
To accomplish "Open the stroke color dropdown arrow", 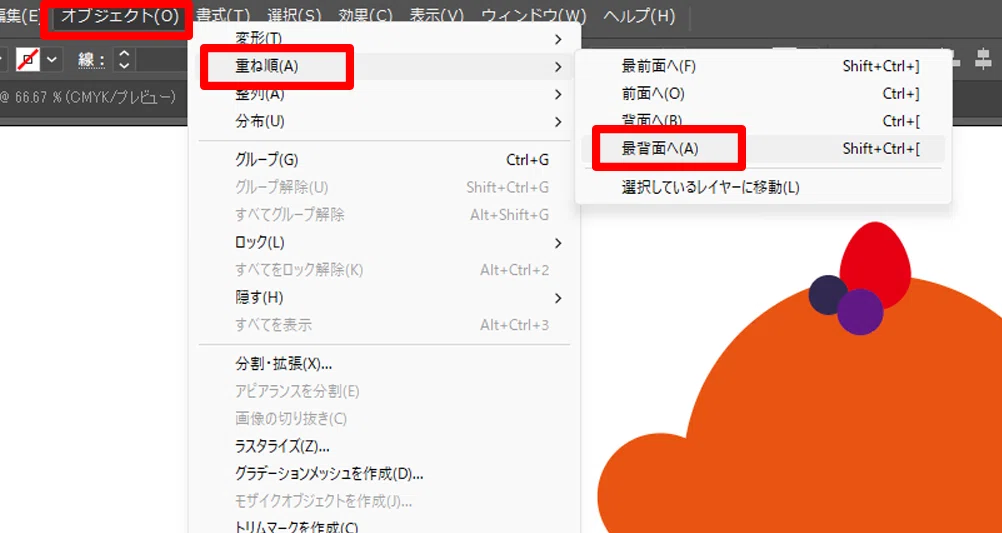I will (x=52, y=60).
